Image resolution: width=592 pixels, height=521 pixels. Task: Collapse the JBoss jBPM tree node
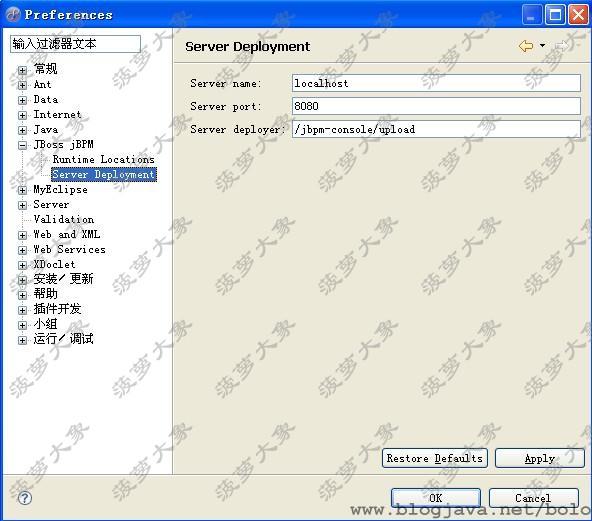tap(22, 145)
